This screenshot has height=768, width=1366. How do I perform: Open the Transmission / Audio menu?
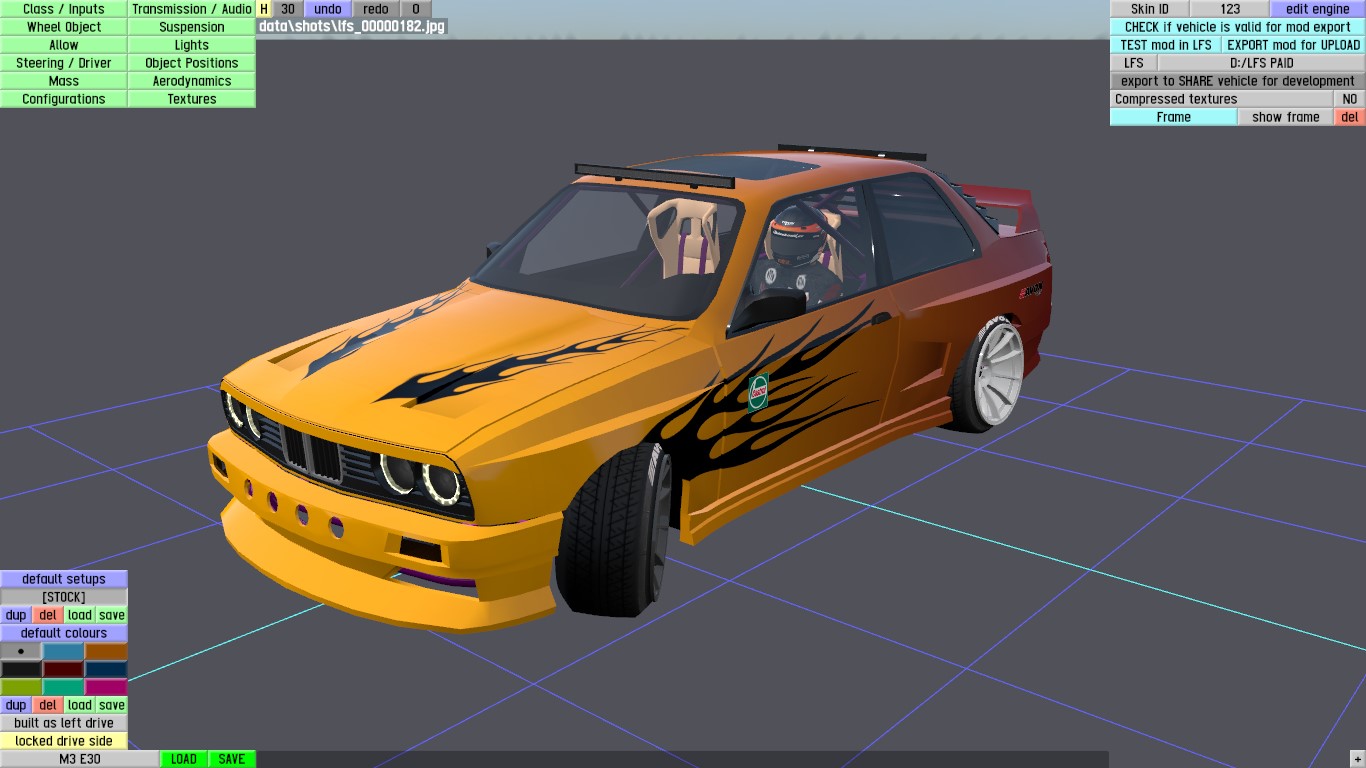click(x=192, y=9)
